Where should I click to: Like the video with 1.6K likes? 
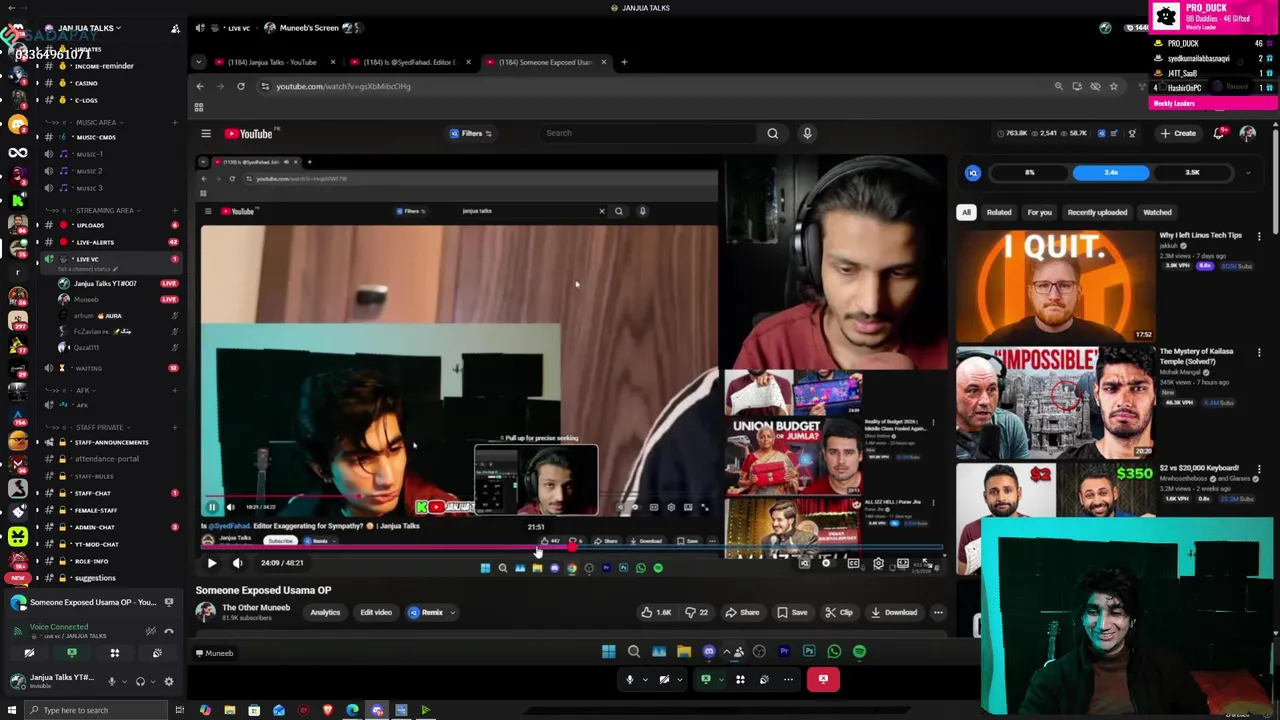pos(656,612)
